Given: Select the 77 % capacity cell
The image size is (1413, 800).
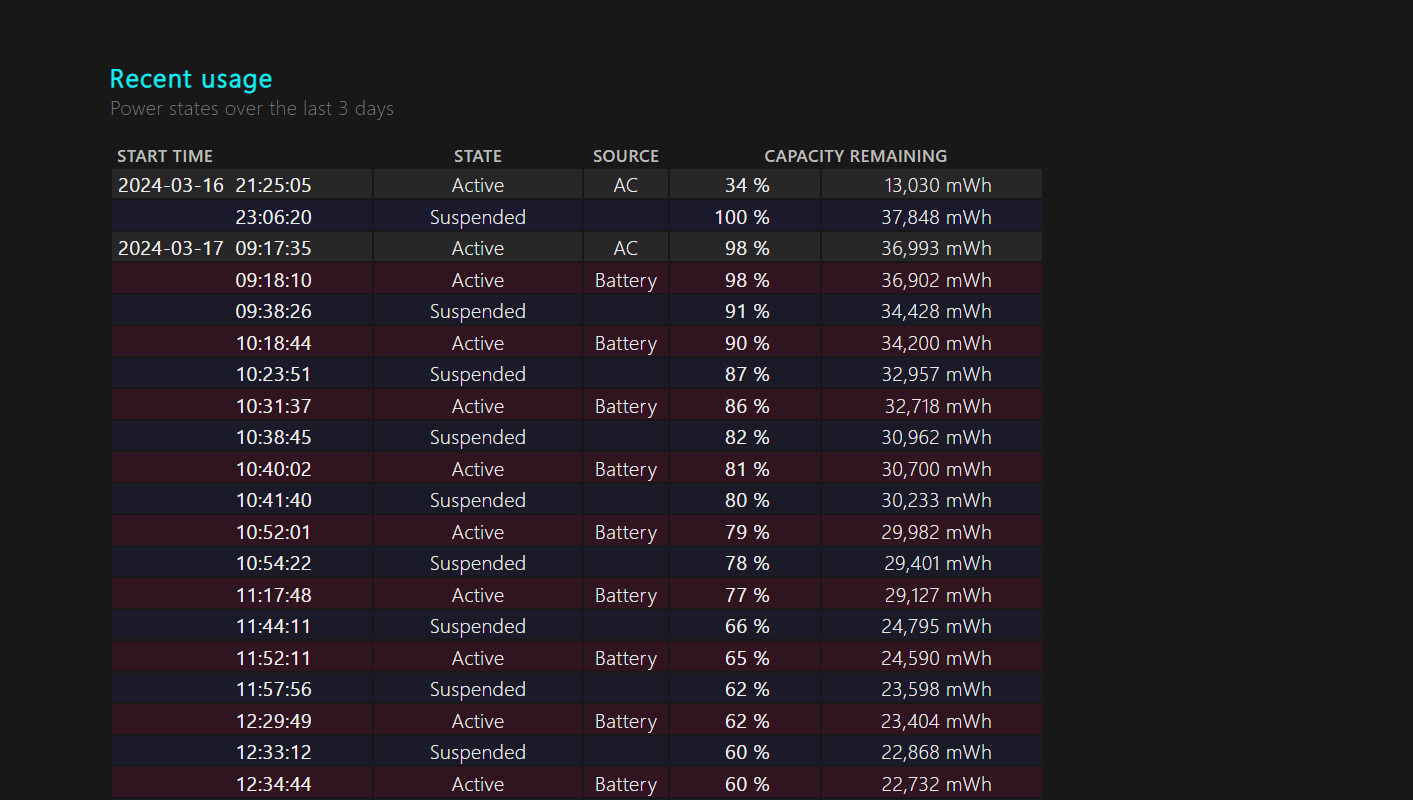Looking at the screenshot, I should coord(747,595).
